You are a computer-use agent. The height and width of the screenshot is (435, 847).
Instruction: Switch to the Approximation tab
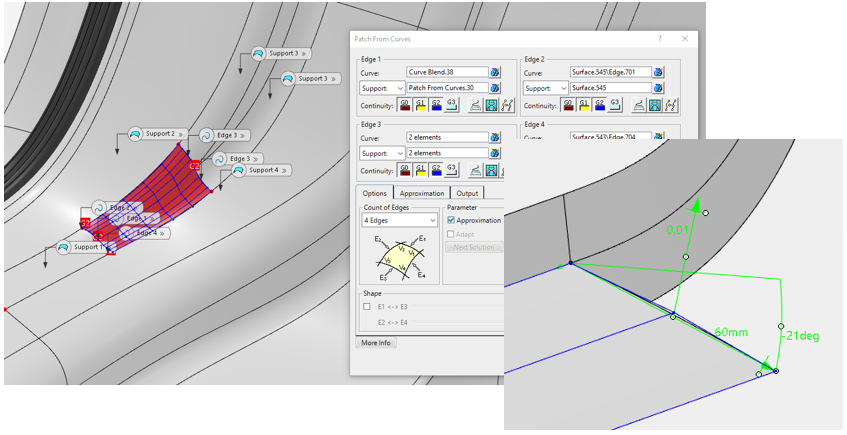point(420,193)
